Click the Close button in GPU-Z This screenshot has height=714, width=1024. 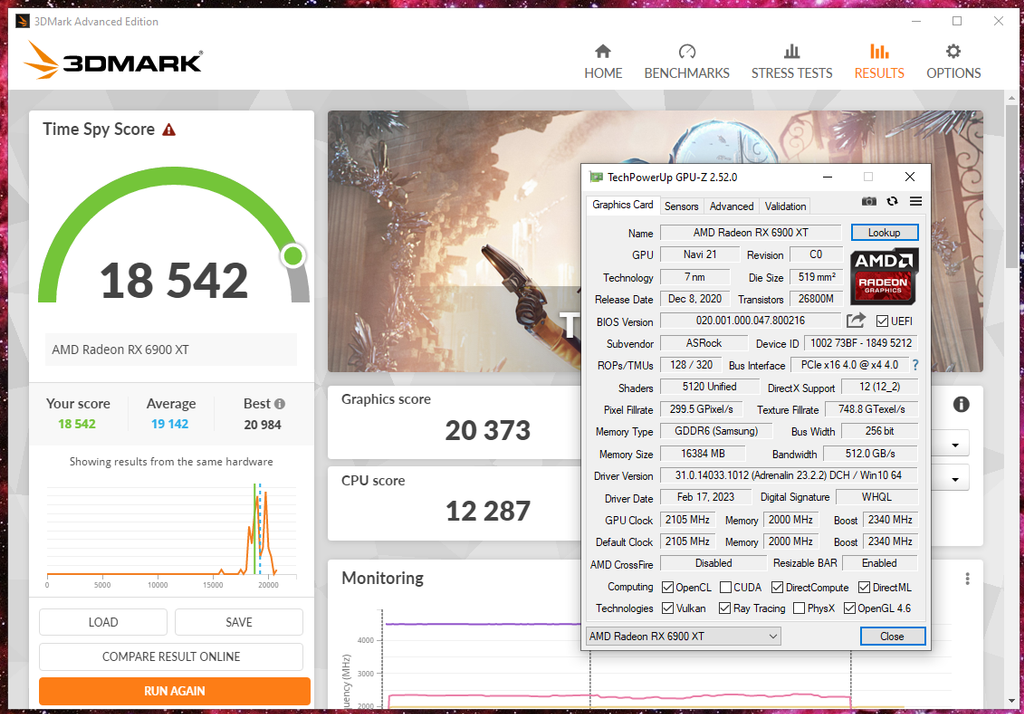[x=892, y=636]
